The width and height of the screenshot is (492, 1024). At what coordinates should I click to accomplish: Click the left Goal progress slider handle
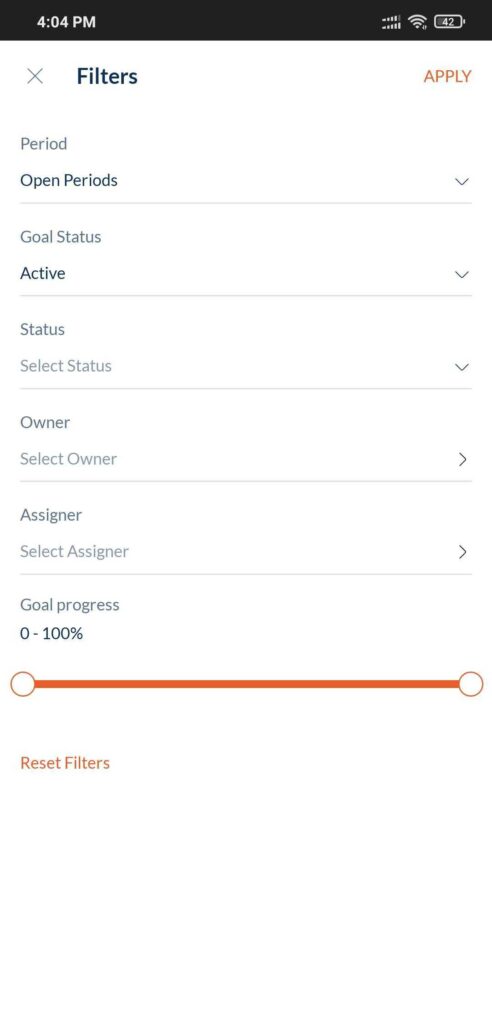coord(23,684)
